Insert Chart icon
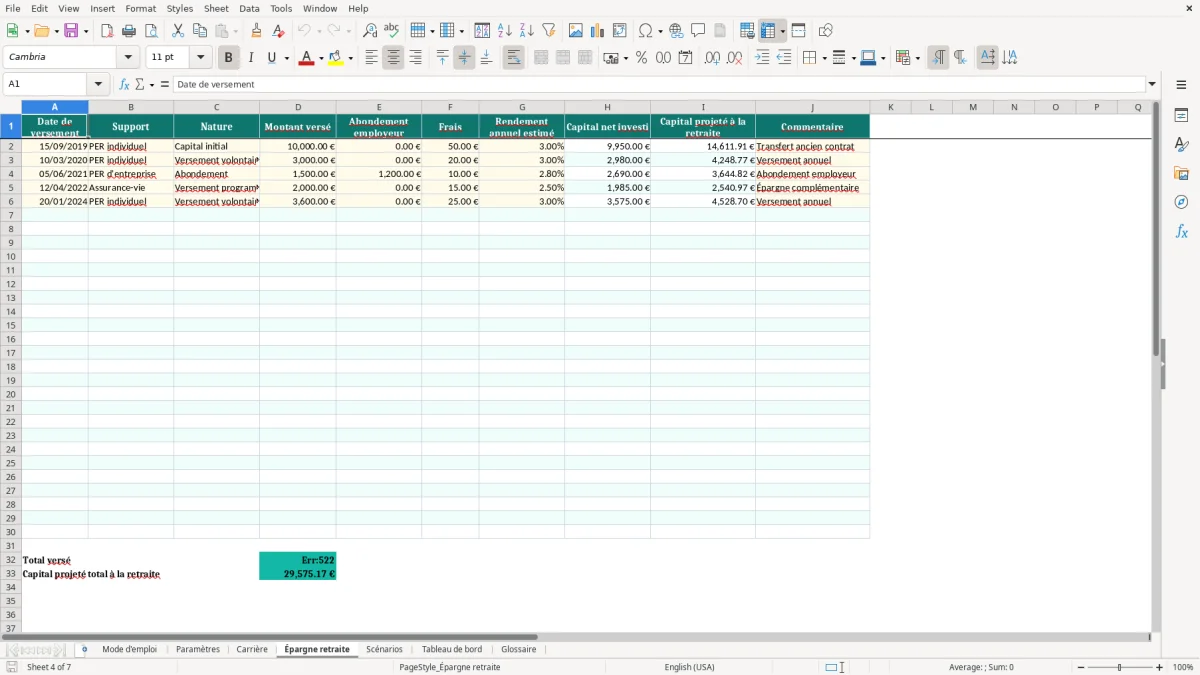This screenshot has width=1200, height=675. [x=598, y=31]
